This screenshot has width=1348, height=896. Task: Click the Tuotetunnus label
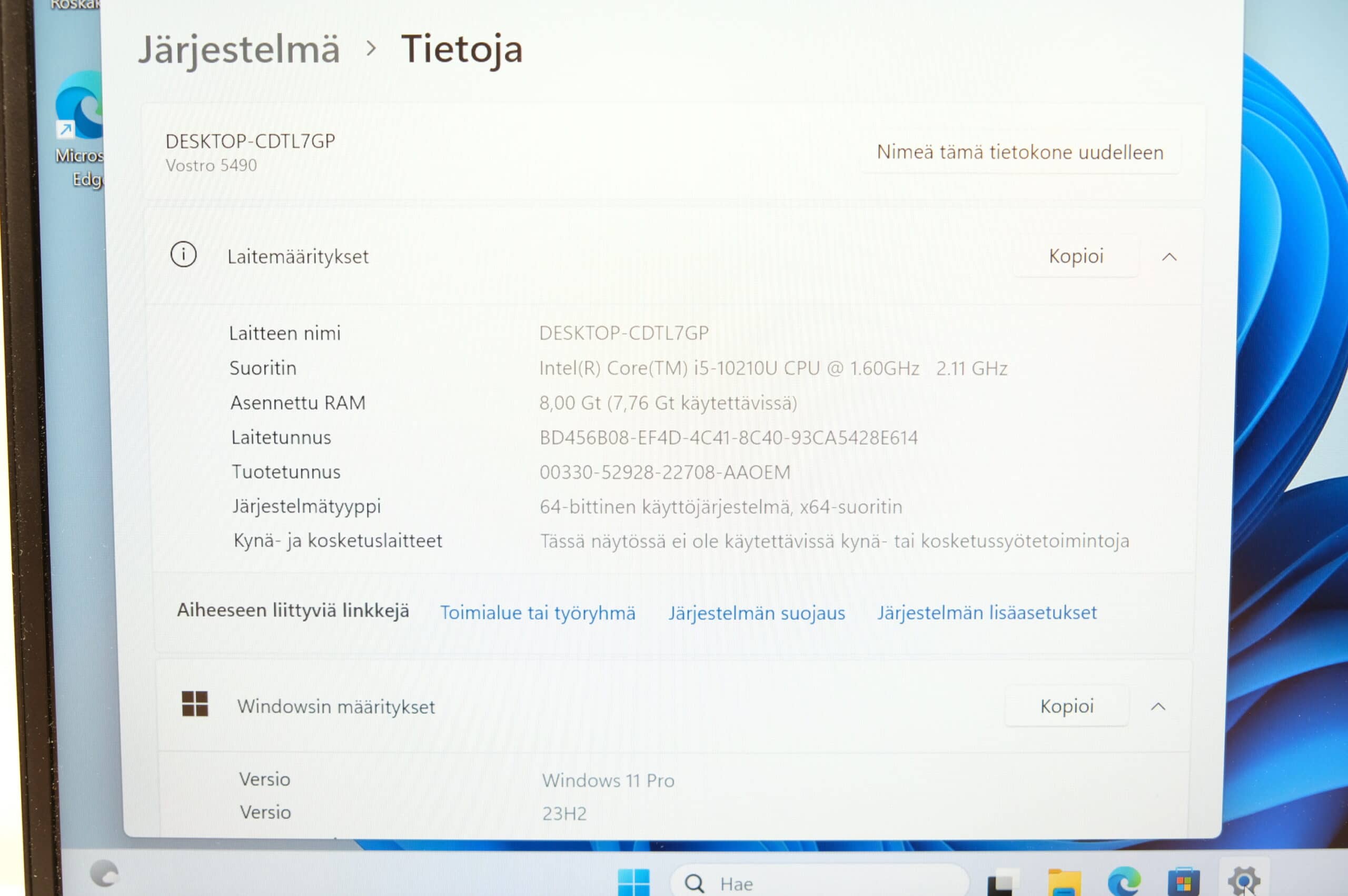coord(286,472)
